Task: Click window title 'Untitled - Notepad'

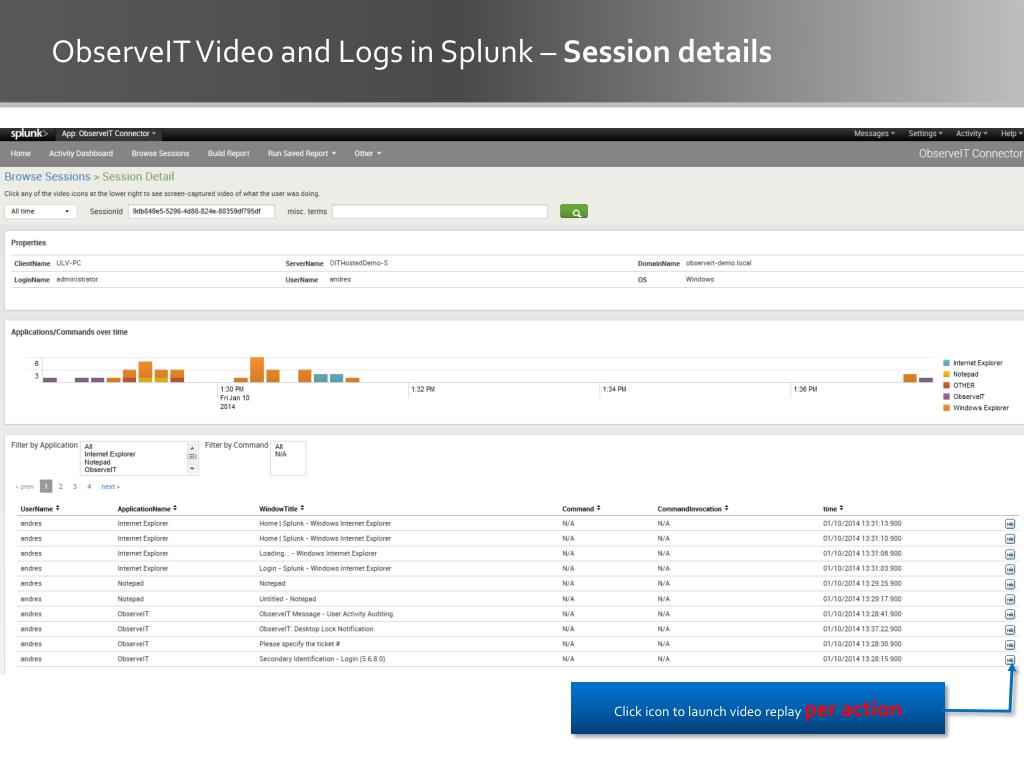Action: pyautogui.click(x=287, y=599)
